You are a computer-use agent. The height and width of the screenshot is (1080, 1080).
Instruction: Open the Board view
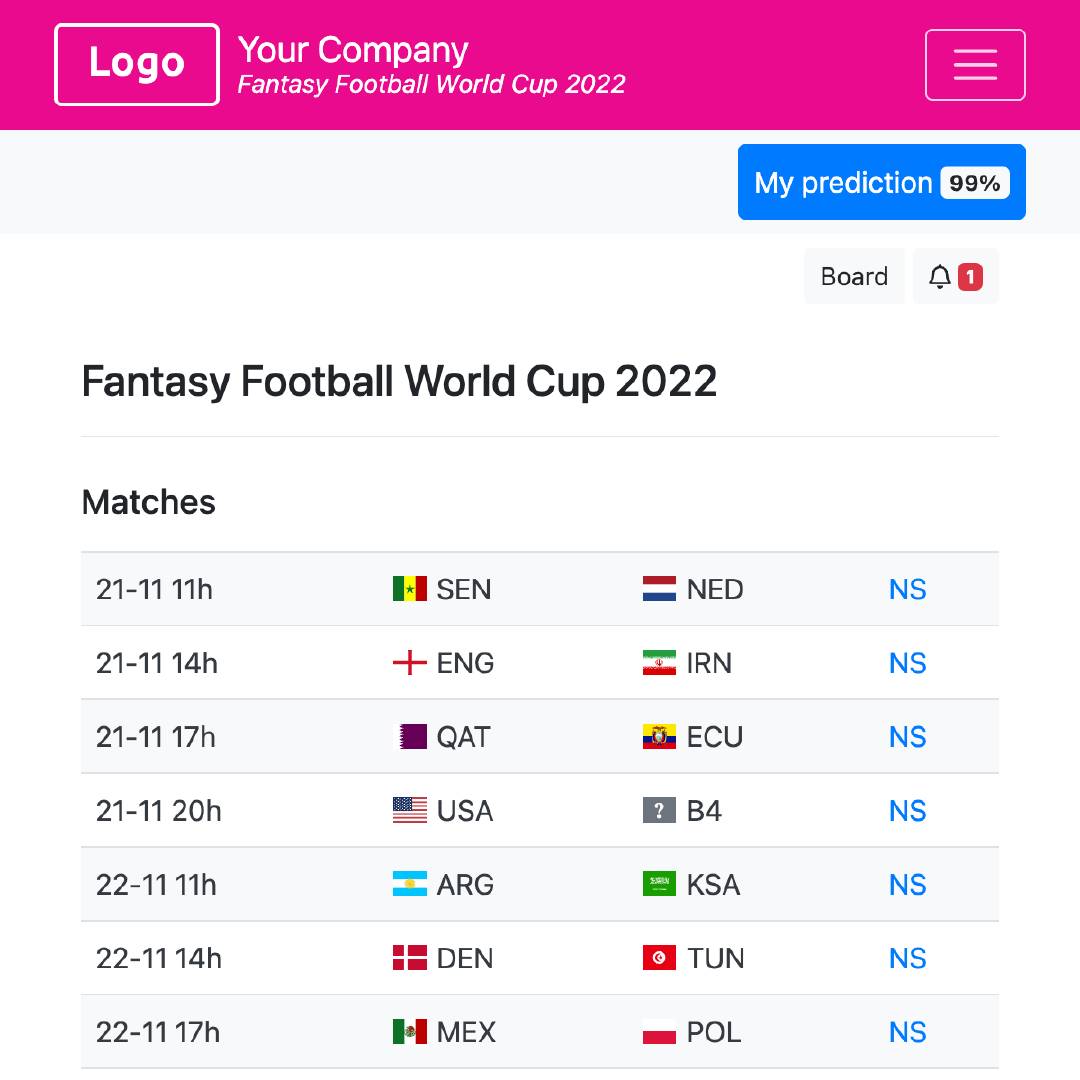pos(854,276)
